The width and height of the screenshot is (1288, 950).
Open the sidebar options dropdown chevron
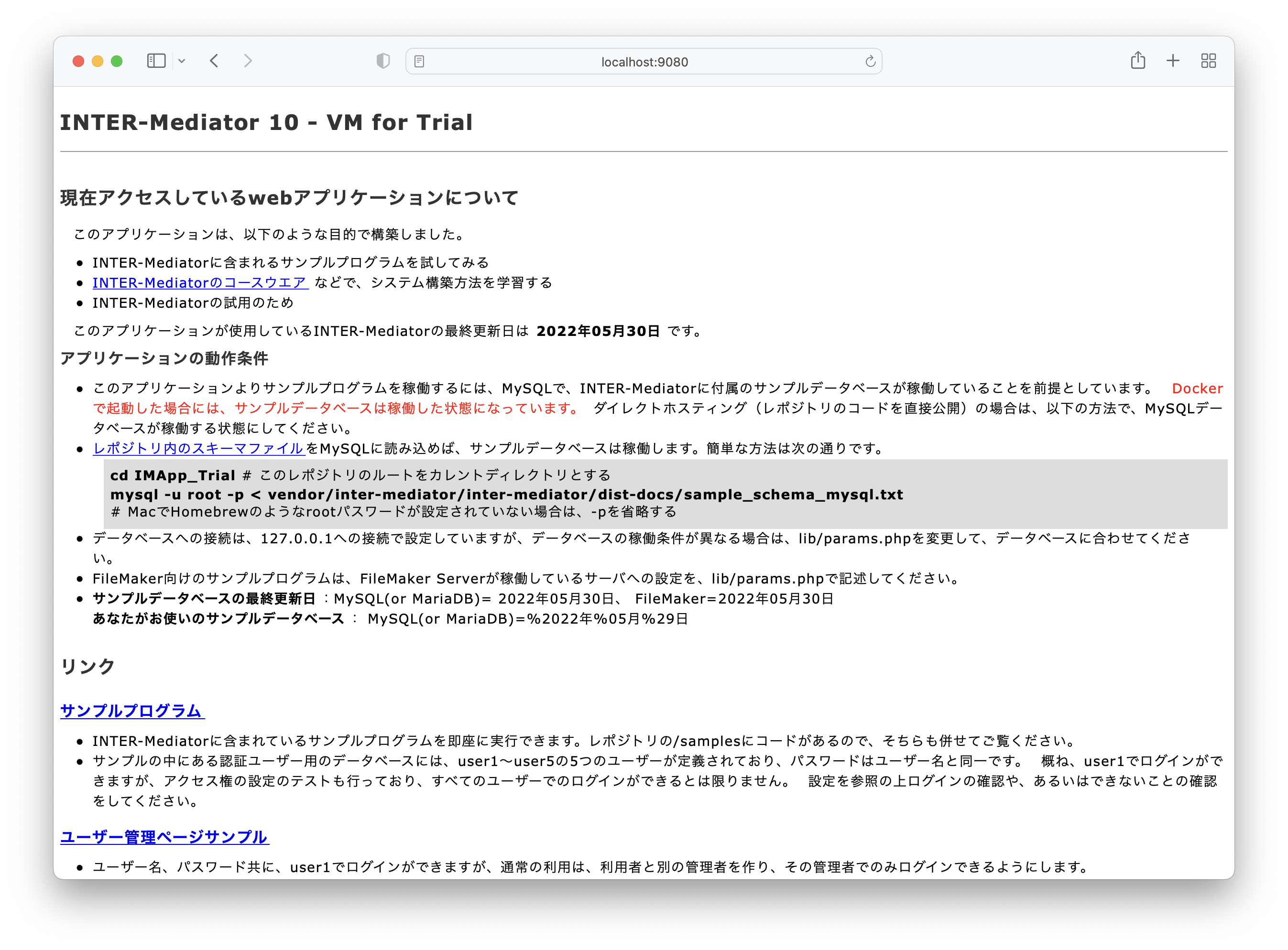[x=182, y=61]
